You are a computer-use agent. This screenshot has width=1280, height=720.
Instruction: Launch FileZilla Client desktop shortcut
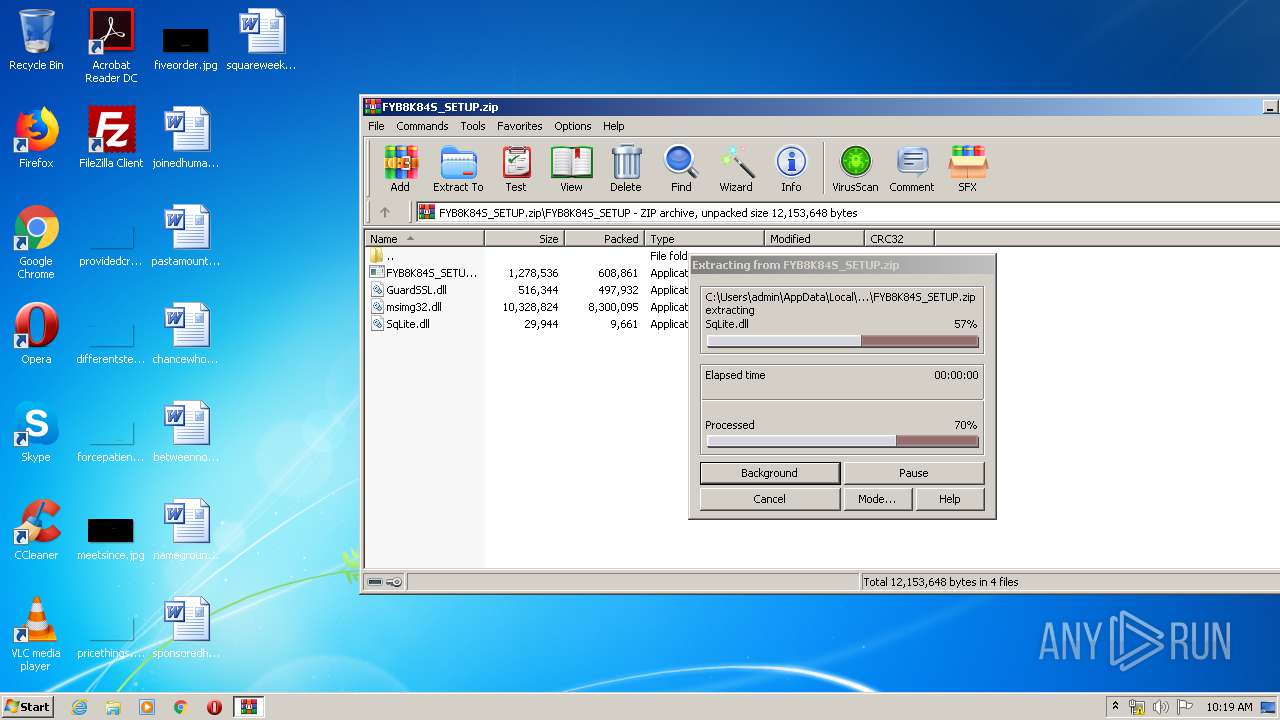pos(111,138)
